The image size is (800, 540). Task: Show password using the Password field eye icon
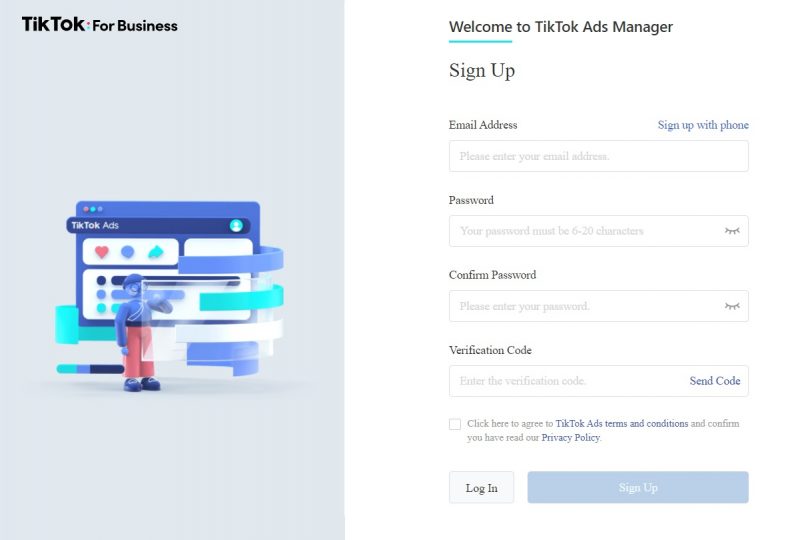pyautogui.click(x=732, y=231)
